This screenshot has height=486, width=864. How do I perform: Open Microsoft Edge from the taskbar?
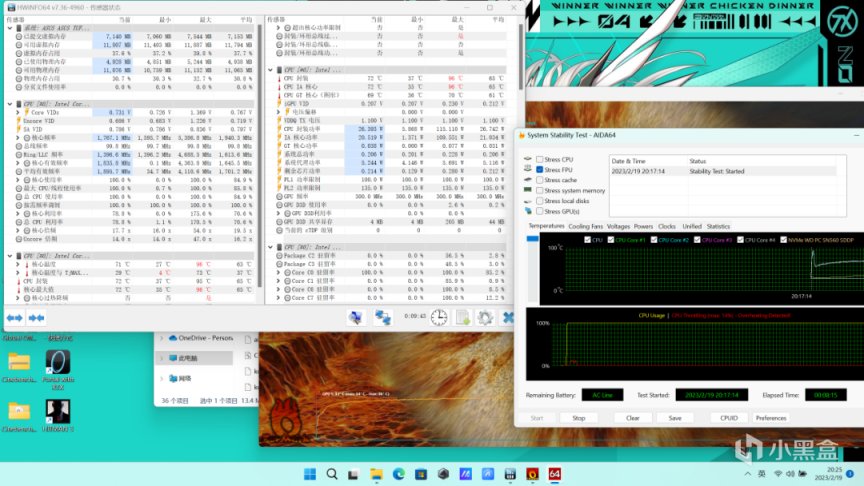click(398, 473)
